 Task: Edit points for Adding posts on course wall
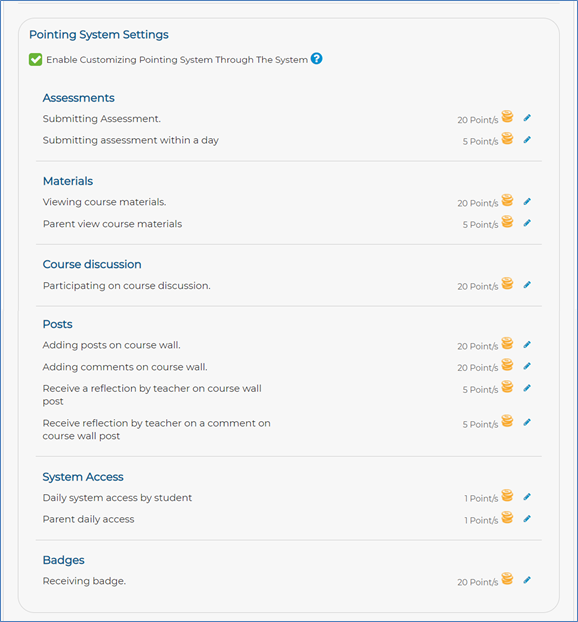527,345
